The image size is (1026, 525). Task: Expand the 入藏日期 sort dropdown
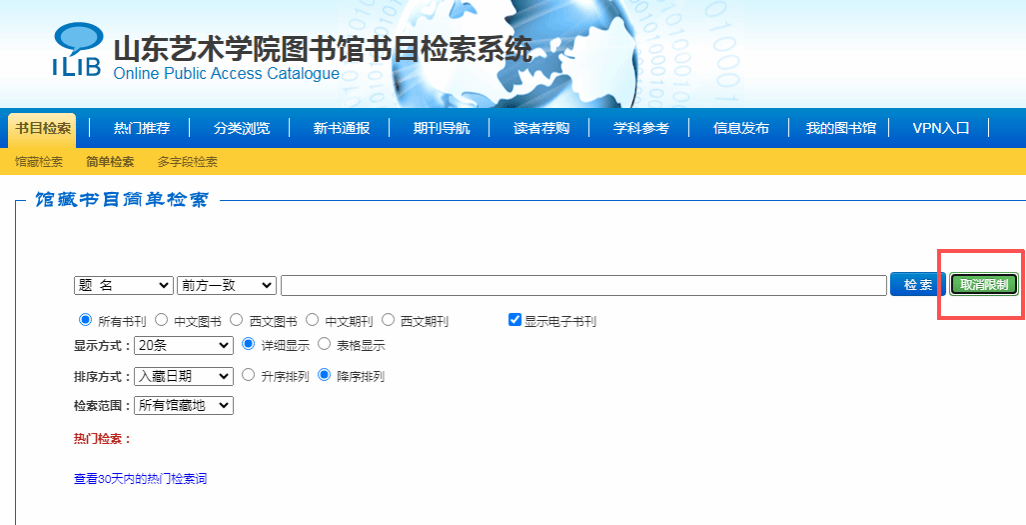pos(183,376)
